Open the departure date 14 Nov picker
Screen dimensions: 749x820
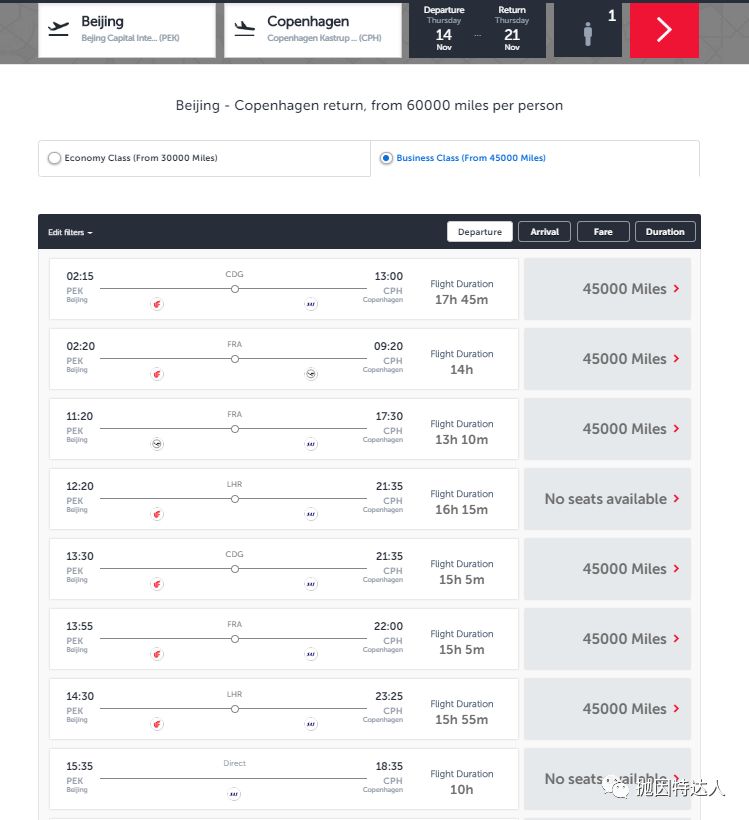444,29
